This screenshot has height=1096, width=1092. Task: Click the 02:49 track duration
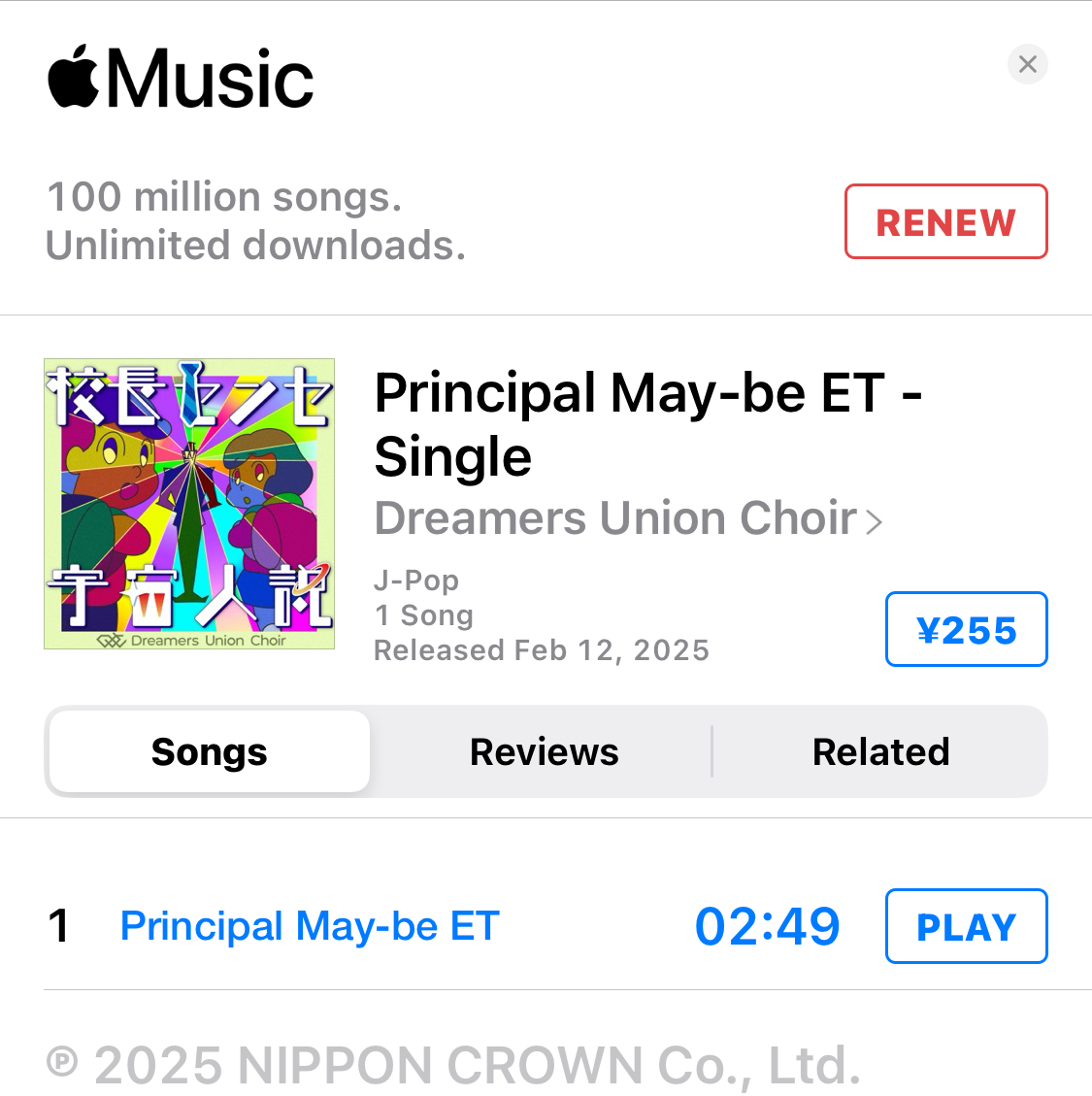(x=767, y=926)
